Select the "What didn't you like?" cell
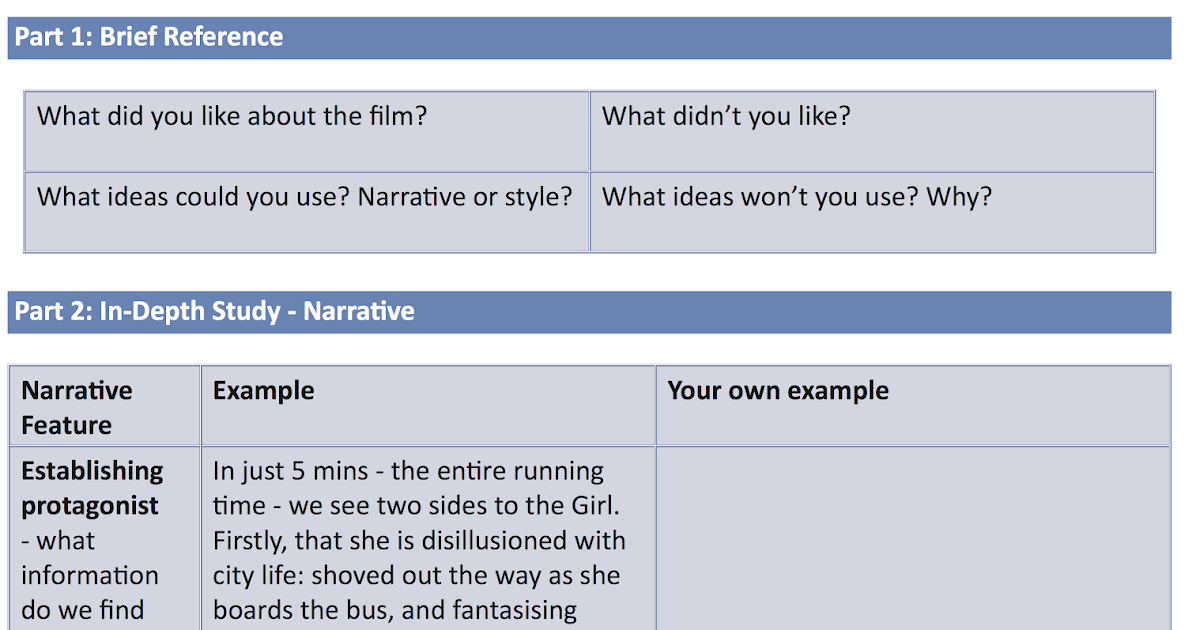The height and width of the screenshot is (630, 1200). point(871,130)
